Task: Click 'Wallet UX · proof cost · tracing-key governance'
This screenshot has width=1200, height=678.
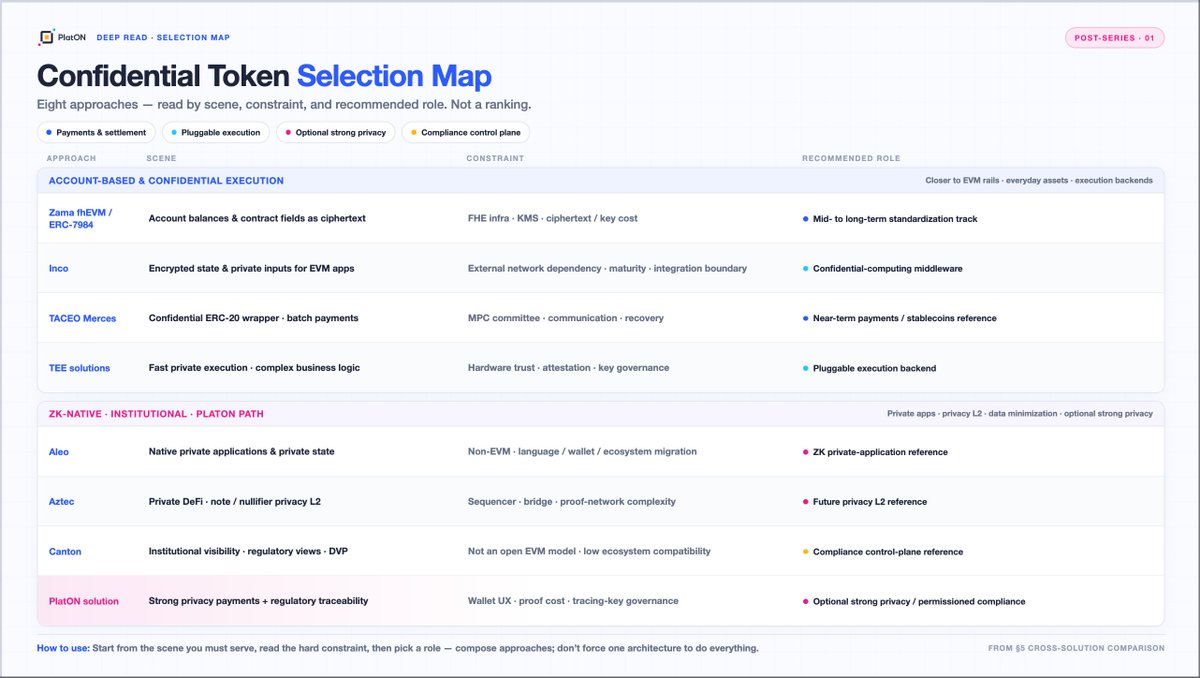Action: coord(573,601)
